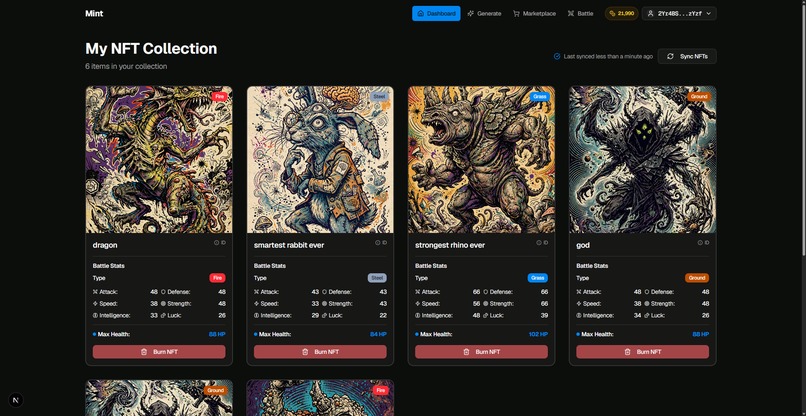Click the Battle crossed-swords icon
Viewport: 806px width, 416px height.
click(x=571, y=13)
